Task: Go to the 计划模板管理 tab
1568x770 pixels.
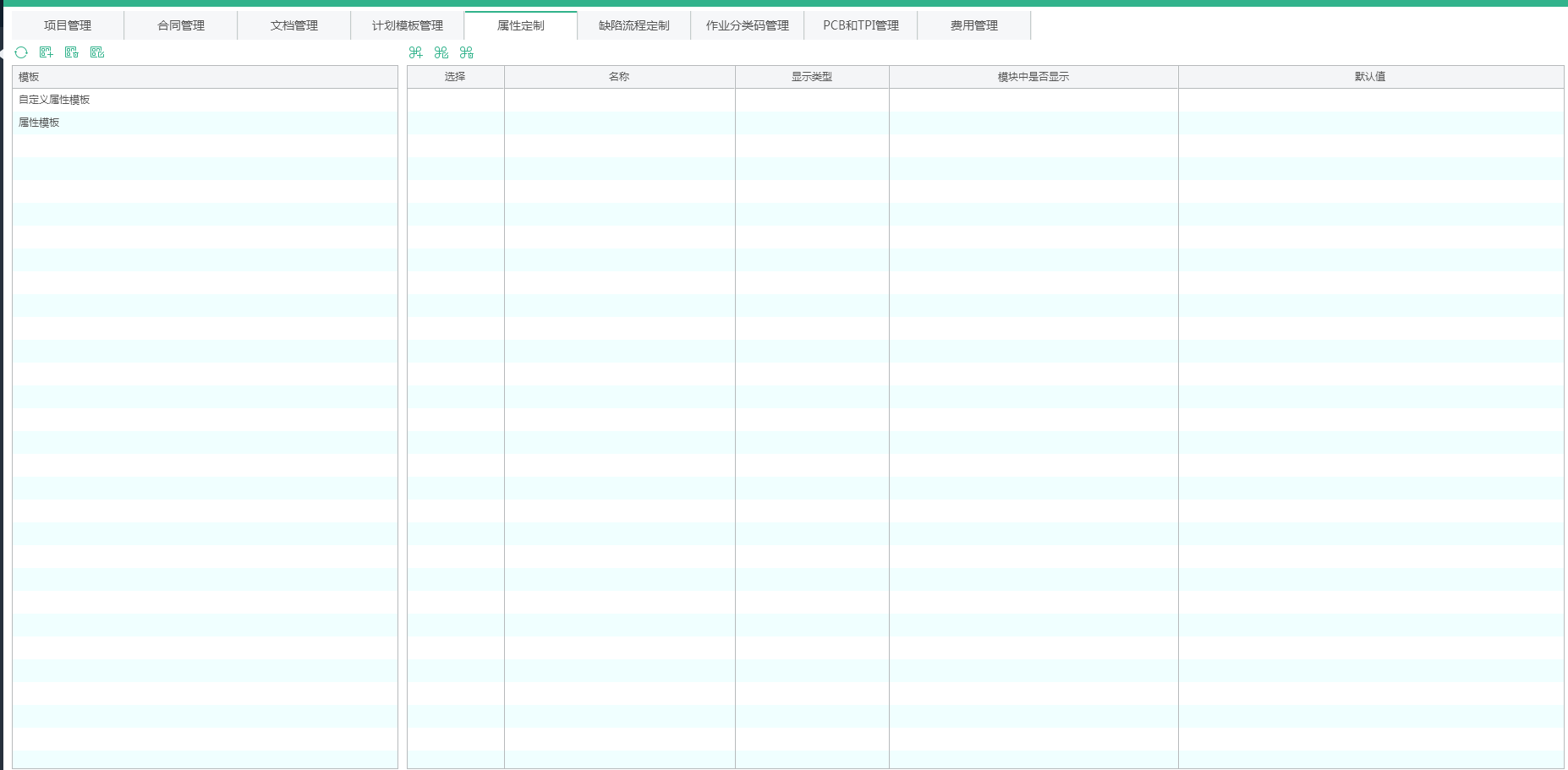Action: 408,25
